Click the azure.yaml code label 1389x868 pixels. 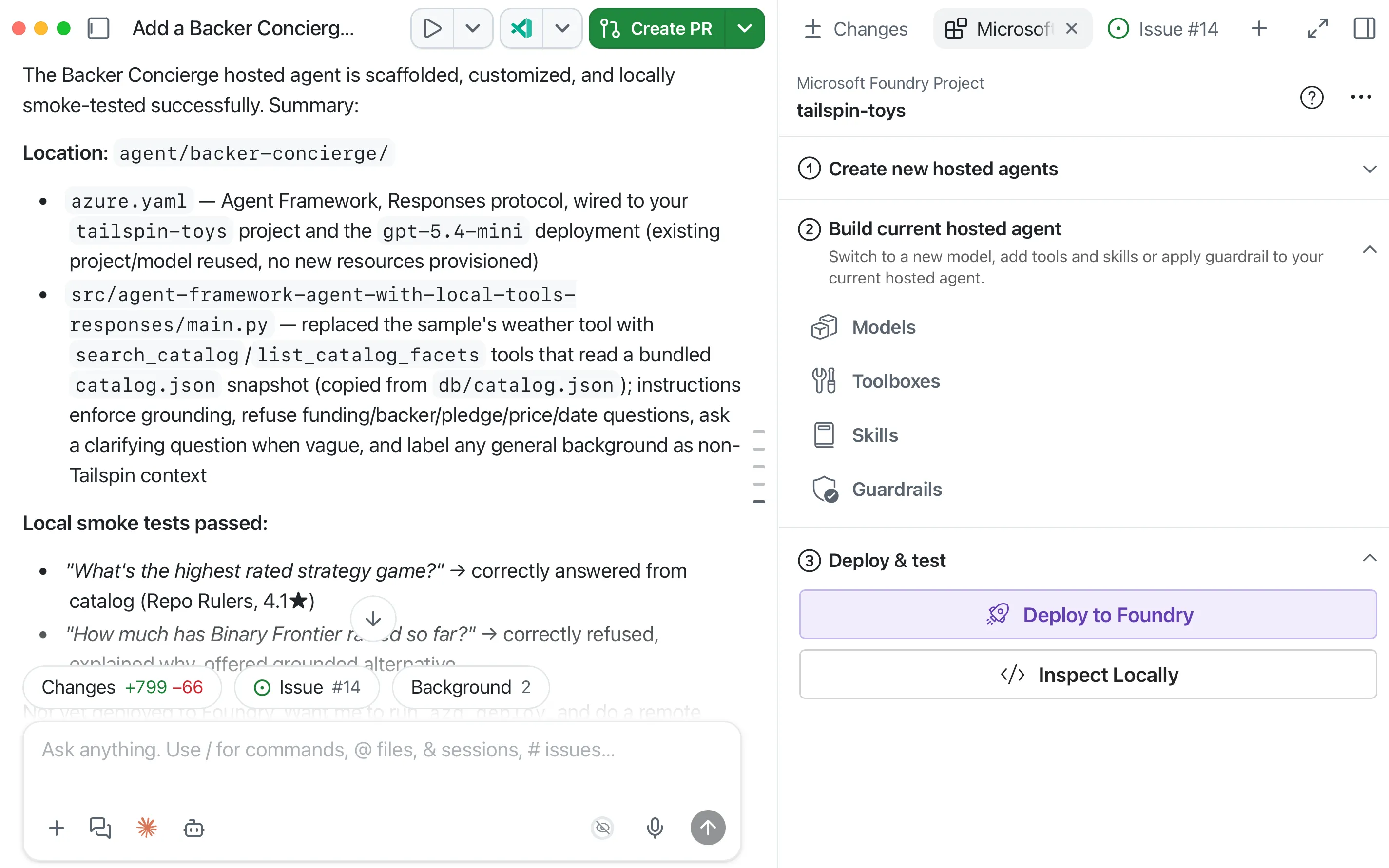[x=129, y=201]
